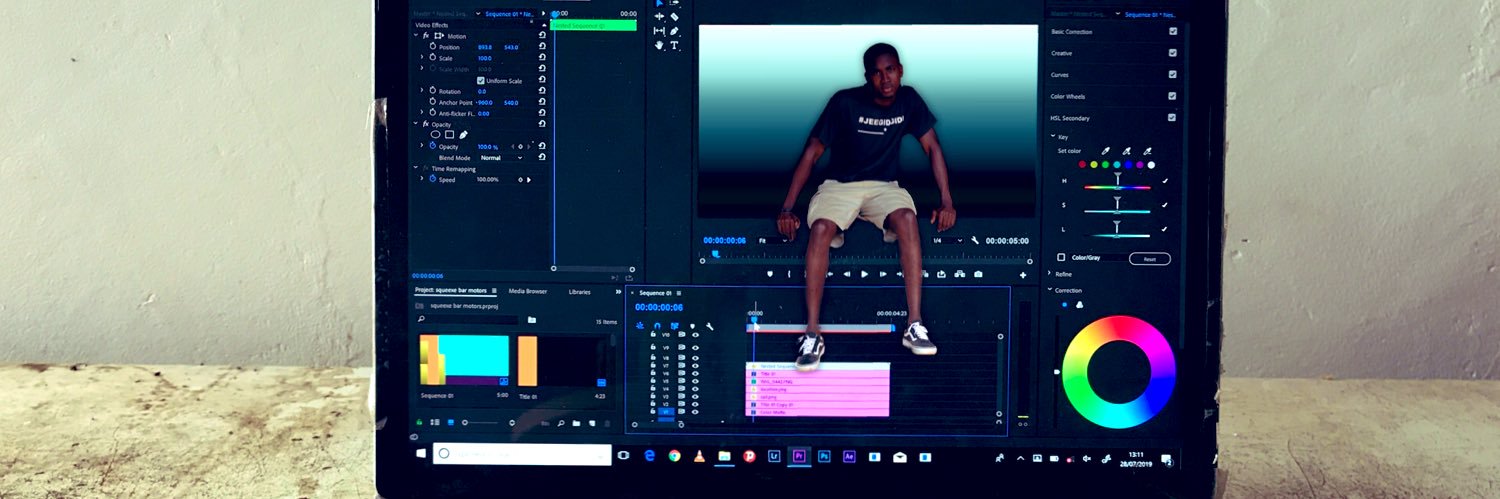This screenshot has width=1500, height=499.
Task: Disable the Basic Correction section checkbox
Action: coord(1173,31)
